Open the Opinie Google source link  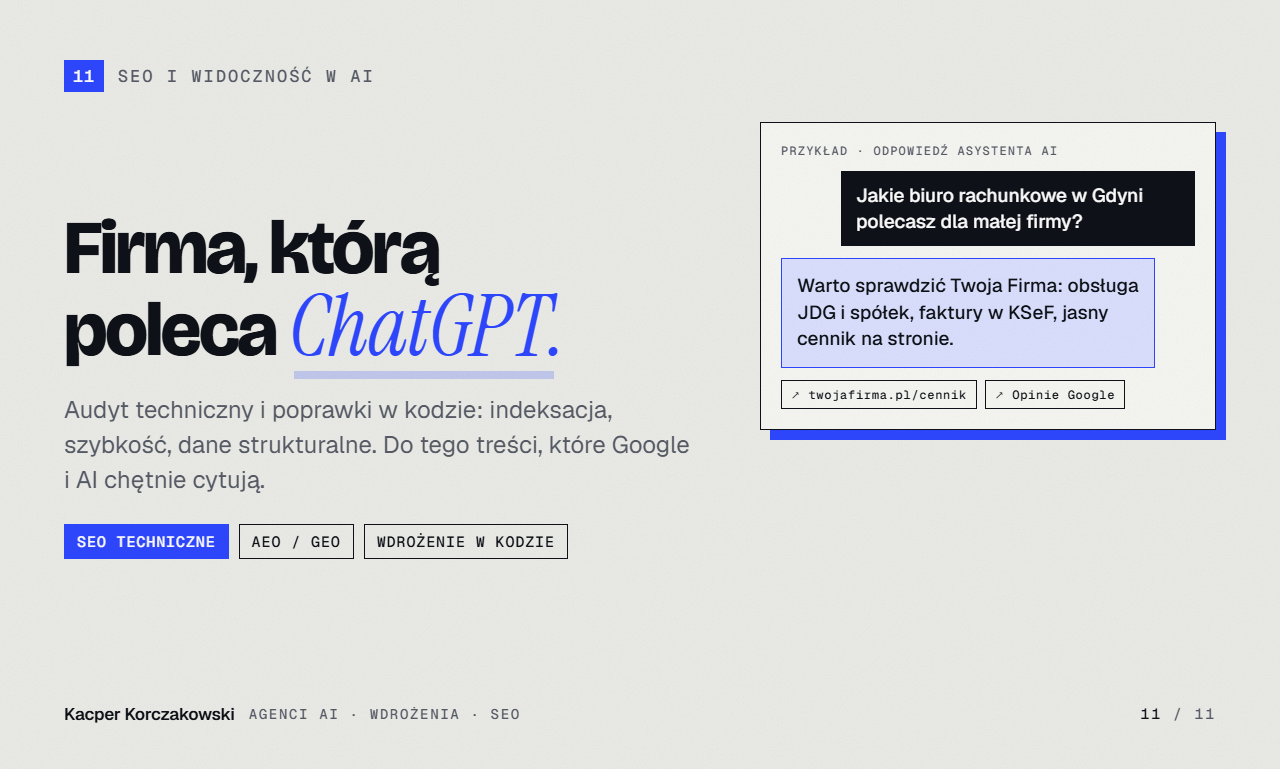[x=1055, y=395]
